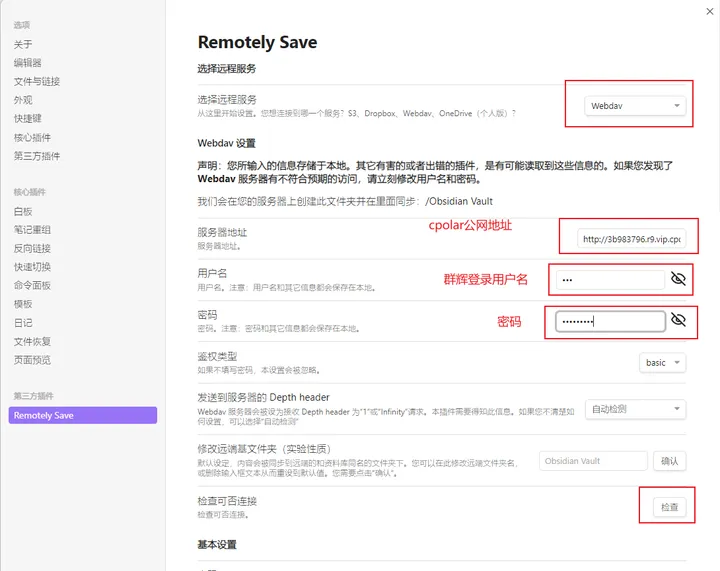Image resolution: width=720 pixels, height=571 pixels.
Task: Expand the 自动检测 Depth header dropdown
Action: coord(636,409)
